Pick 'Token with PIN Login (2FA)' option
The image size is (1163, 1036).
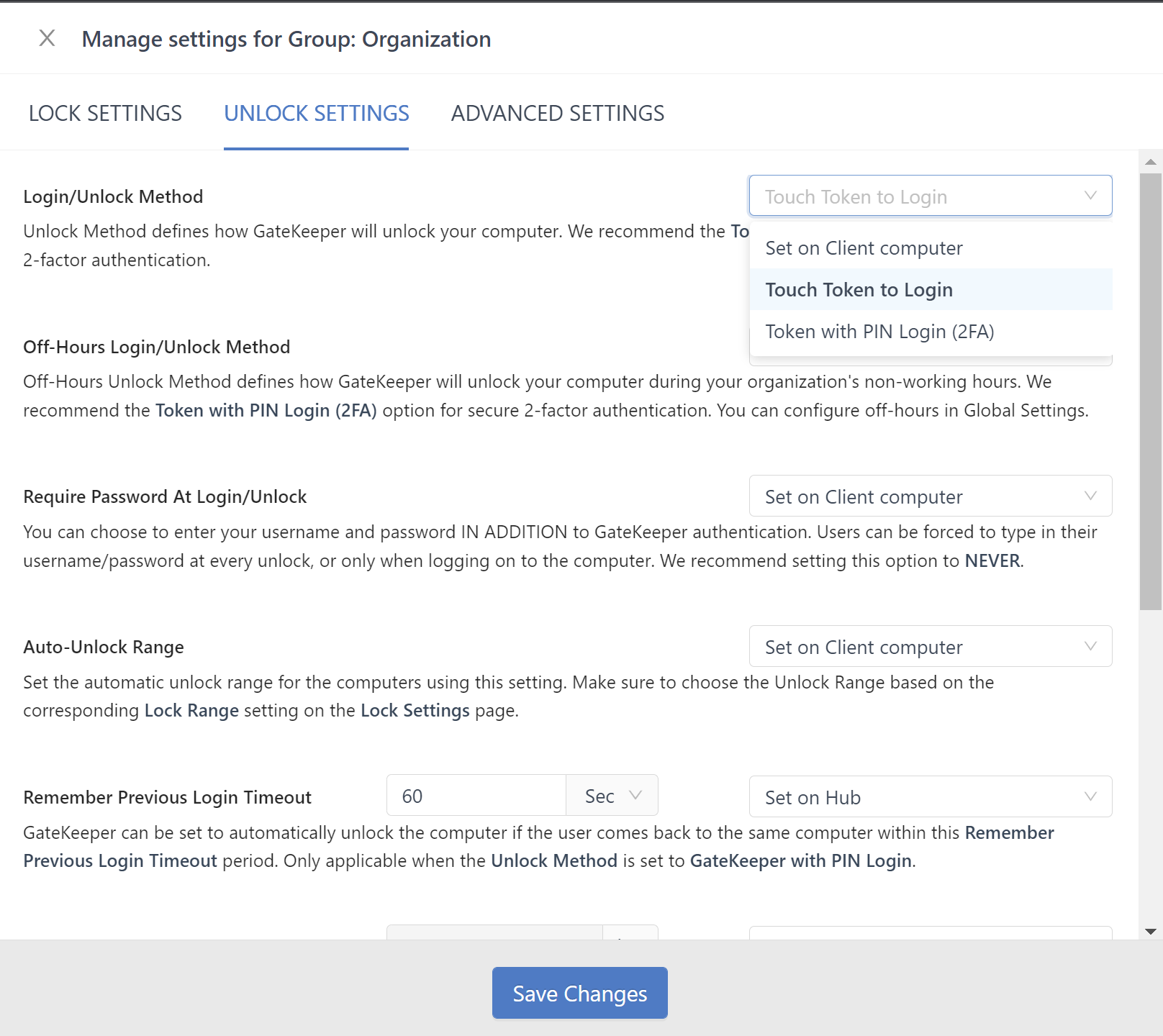coord(879,332)
